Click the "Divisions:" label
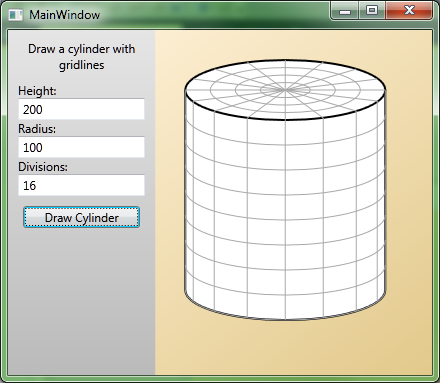The image size is (440, 383). (43, 167)
